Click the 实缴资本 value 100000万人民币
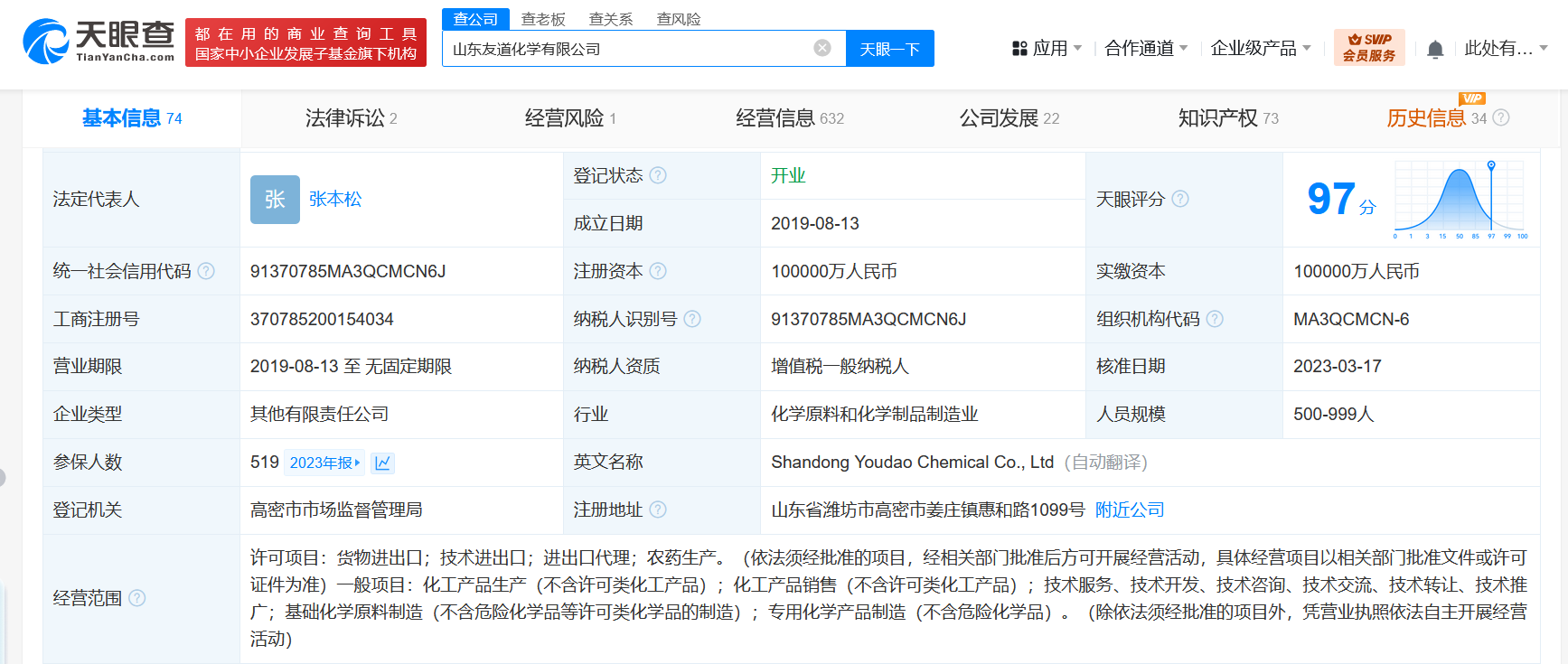This screenshot has width=1568, height=664. tap(1357, 271)
